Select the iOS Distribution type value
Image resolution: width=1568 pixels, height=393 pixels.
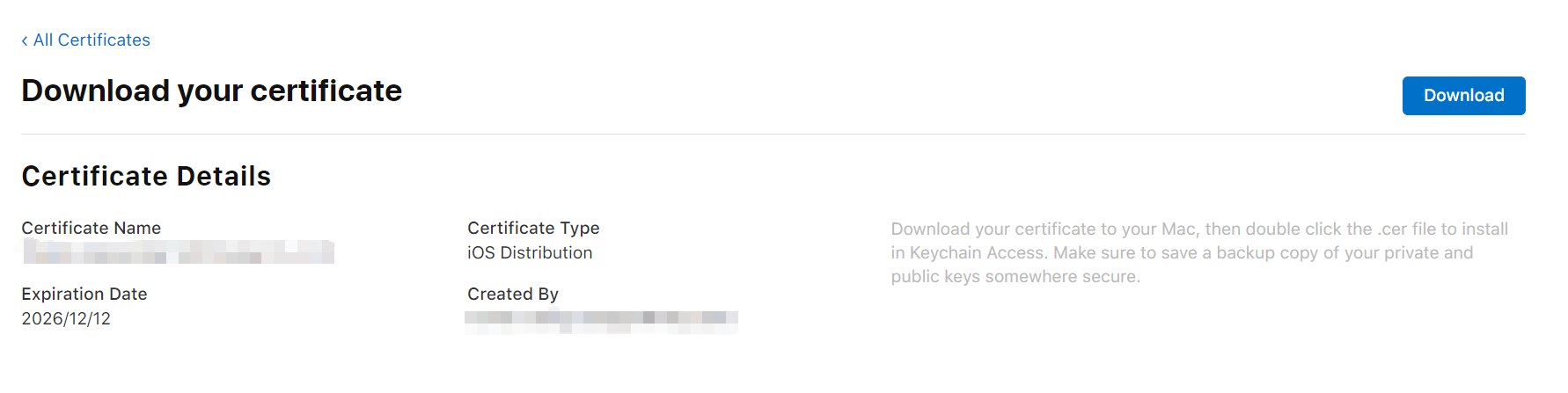point(530,252)
